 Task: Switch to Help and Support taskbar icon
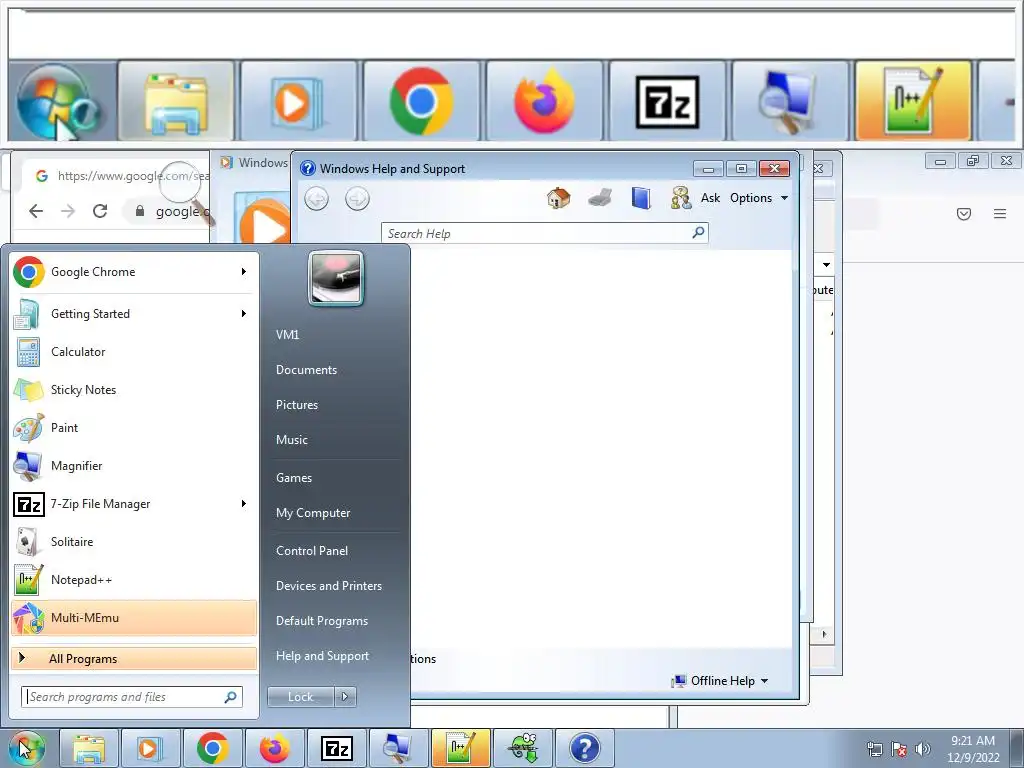[584, 748]
